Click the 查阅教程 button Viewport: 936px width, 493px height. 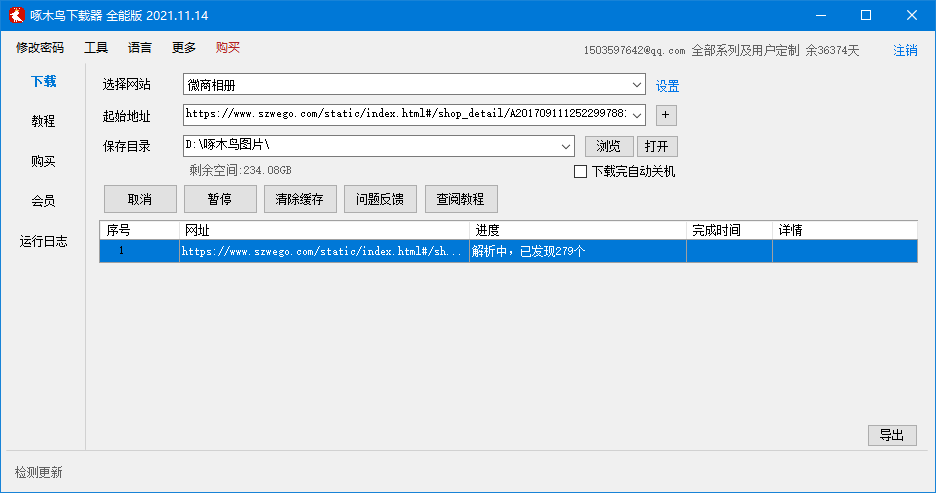pos(461,199)
